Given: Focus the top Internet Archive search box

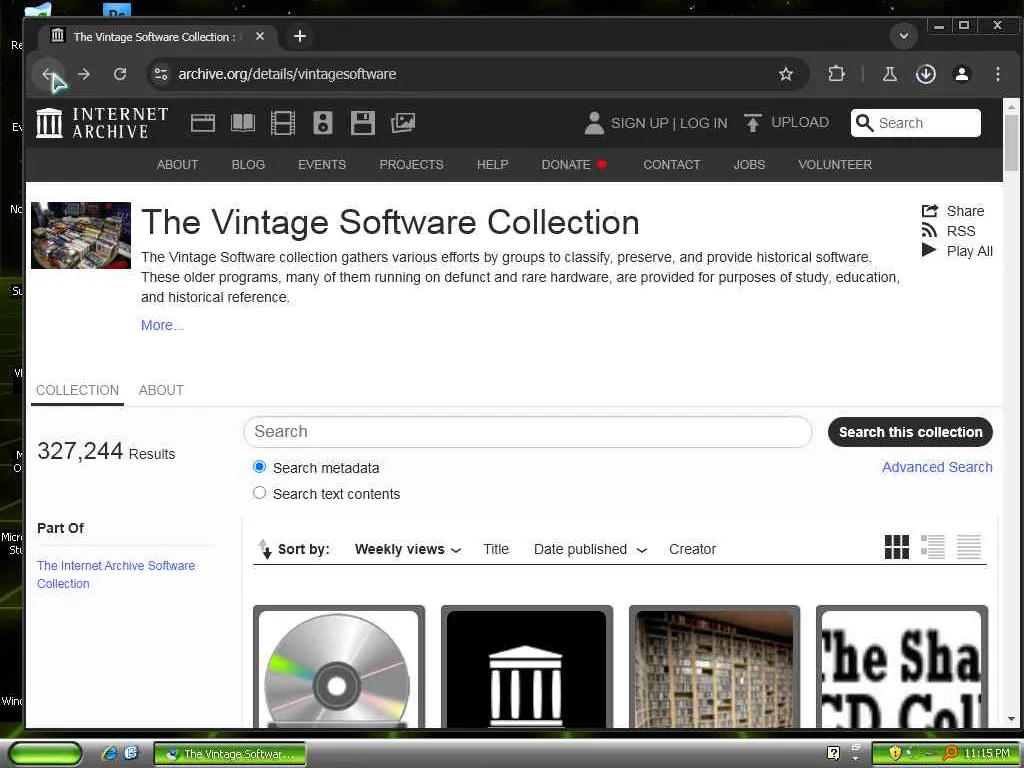Looking at the screenshot, I should (916, 123).
